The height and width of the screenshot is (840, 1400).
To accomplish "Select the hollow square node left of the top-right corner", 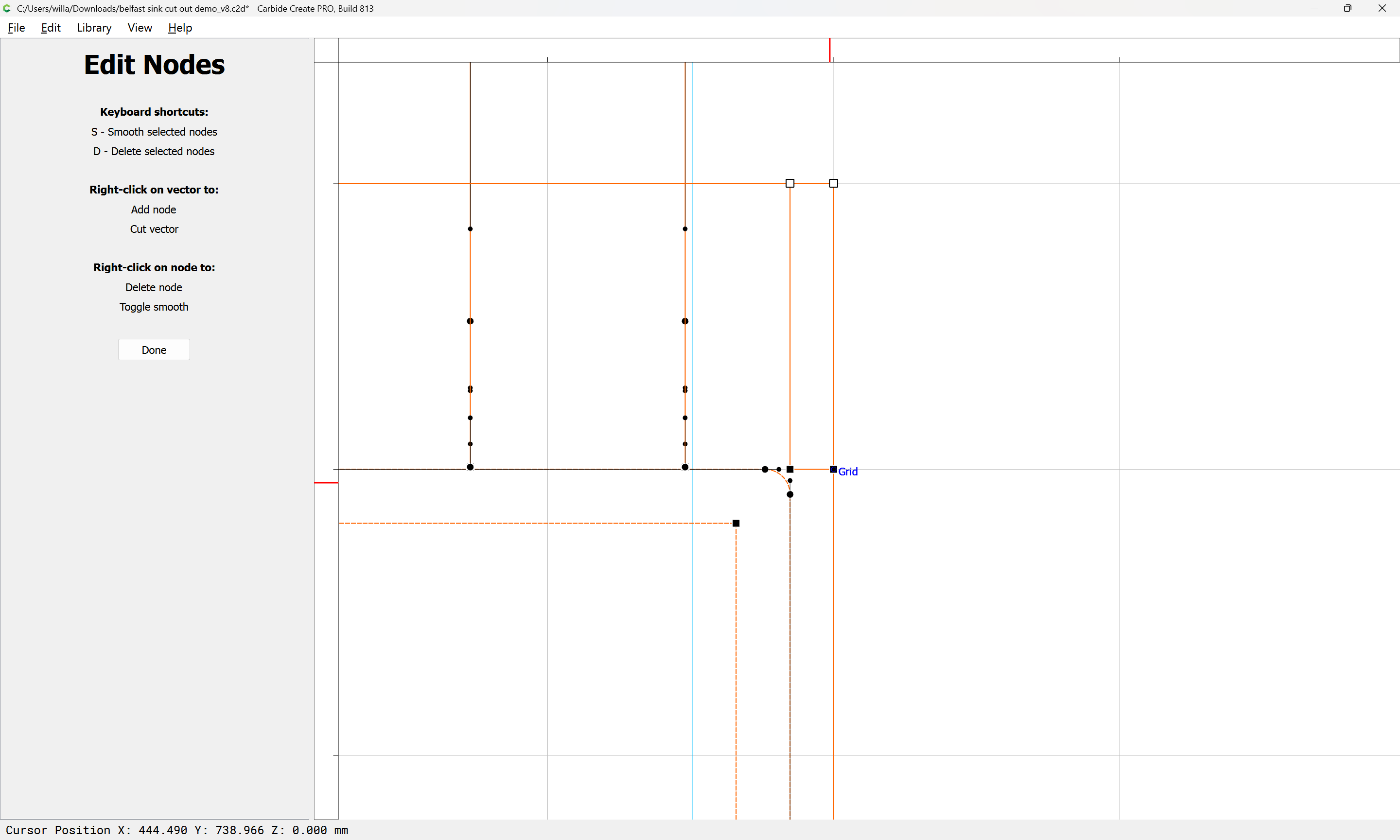I will (790, 183).
